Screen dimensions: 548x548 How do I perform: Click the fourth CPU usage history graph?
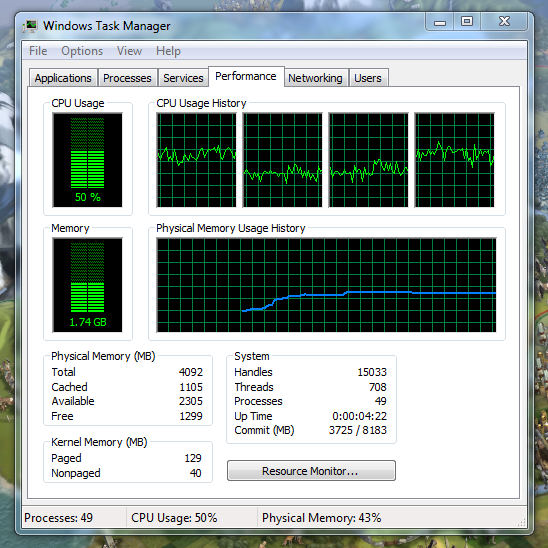coord(454,160)
